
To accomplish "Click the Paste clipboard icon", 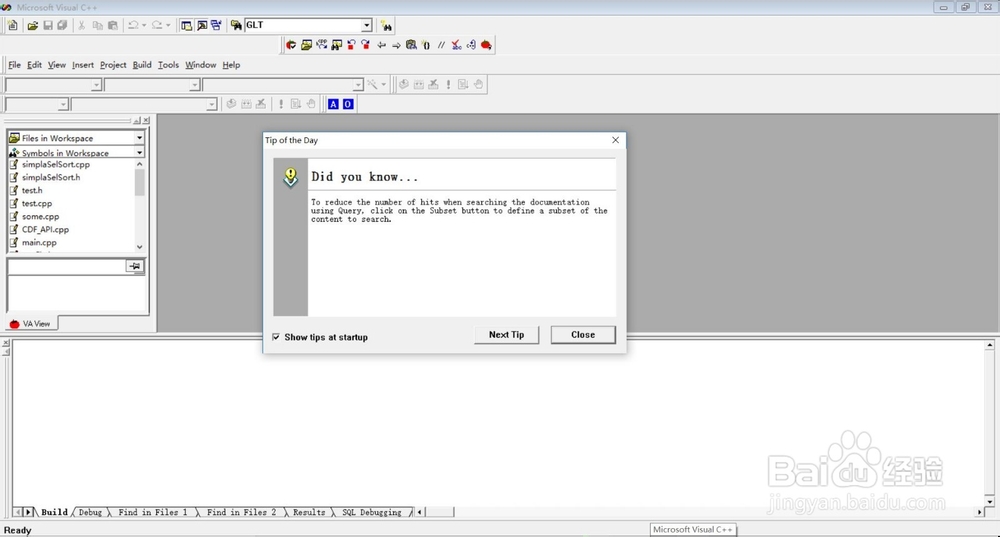I will 113,26.
